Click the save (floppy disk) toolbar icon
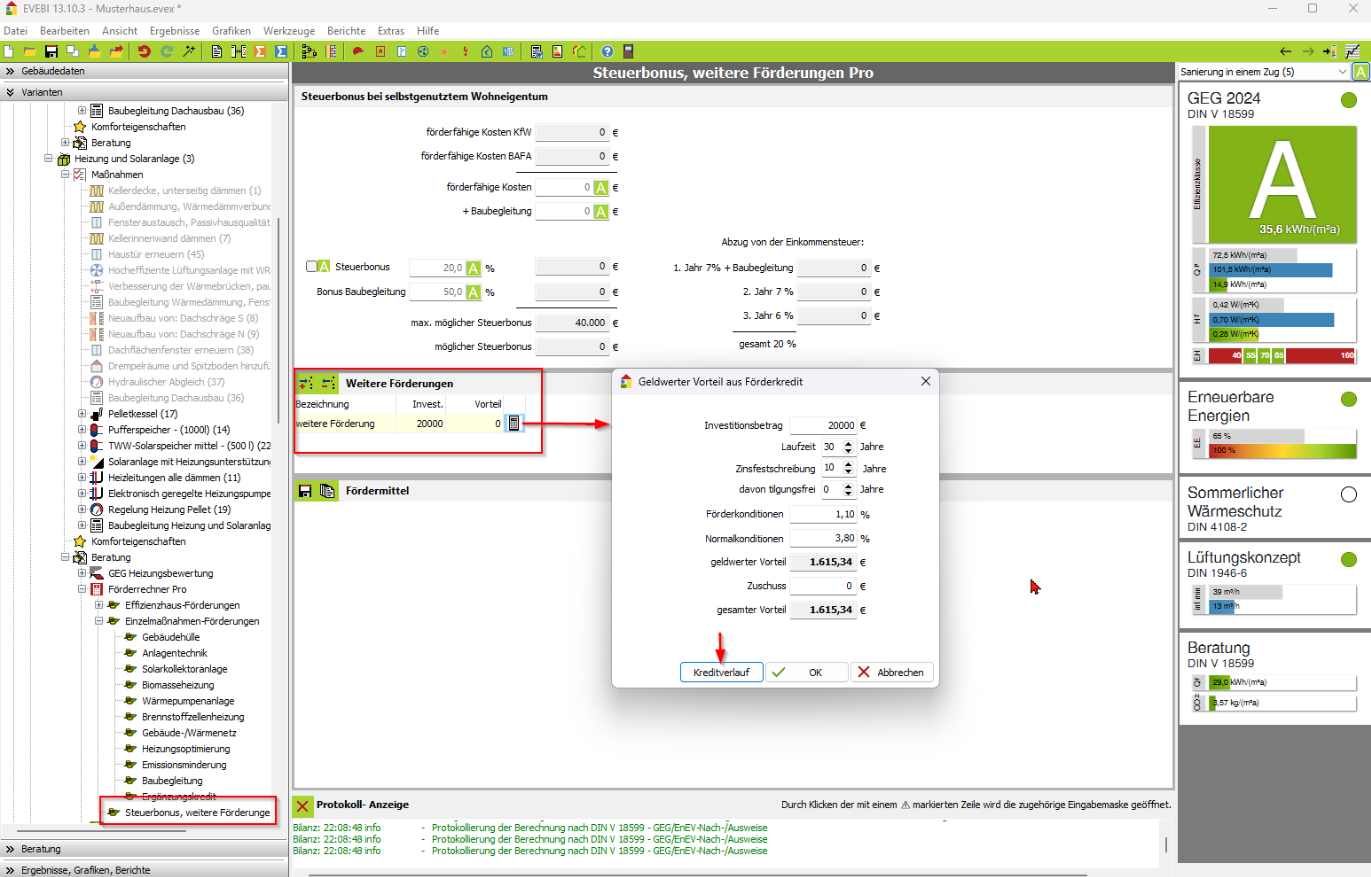 click(x=51, y=51)
